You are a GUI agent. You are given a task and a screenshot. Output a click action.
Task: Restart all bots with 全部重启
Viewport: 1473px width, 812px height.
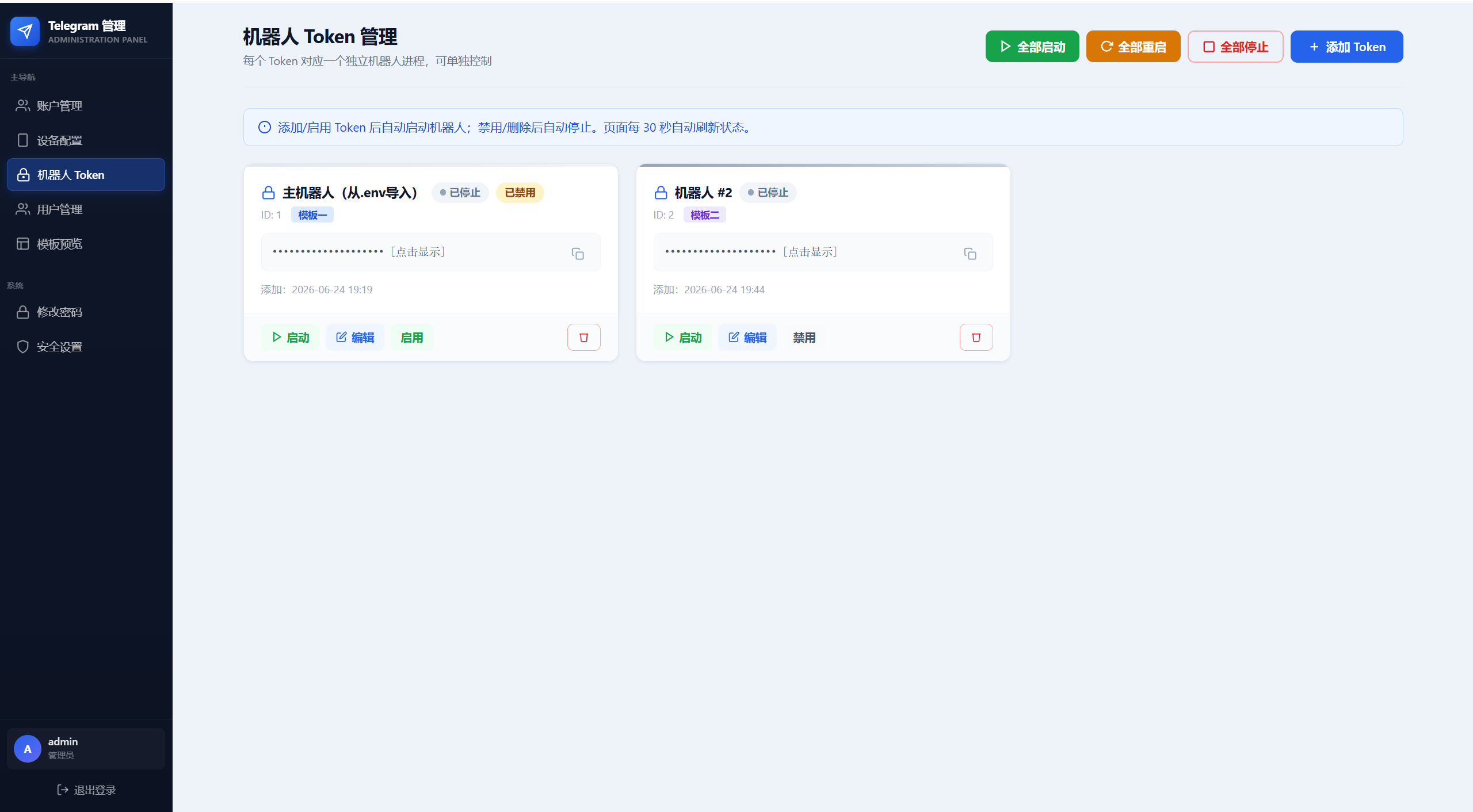1133,47
